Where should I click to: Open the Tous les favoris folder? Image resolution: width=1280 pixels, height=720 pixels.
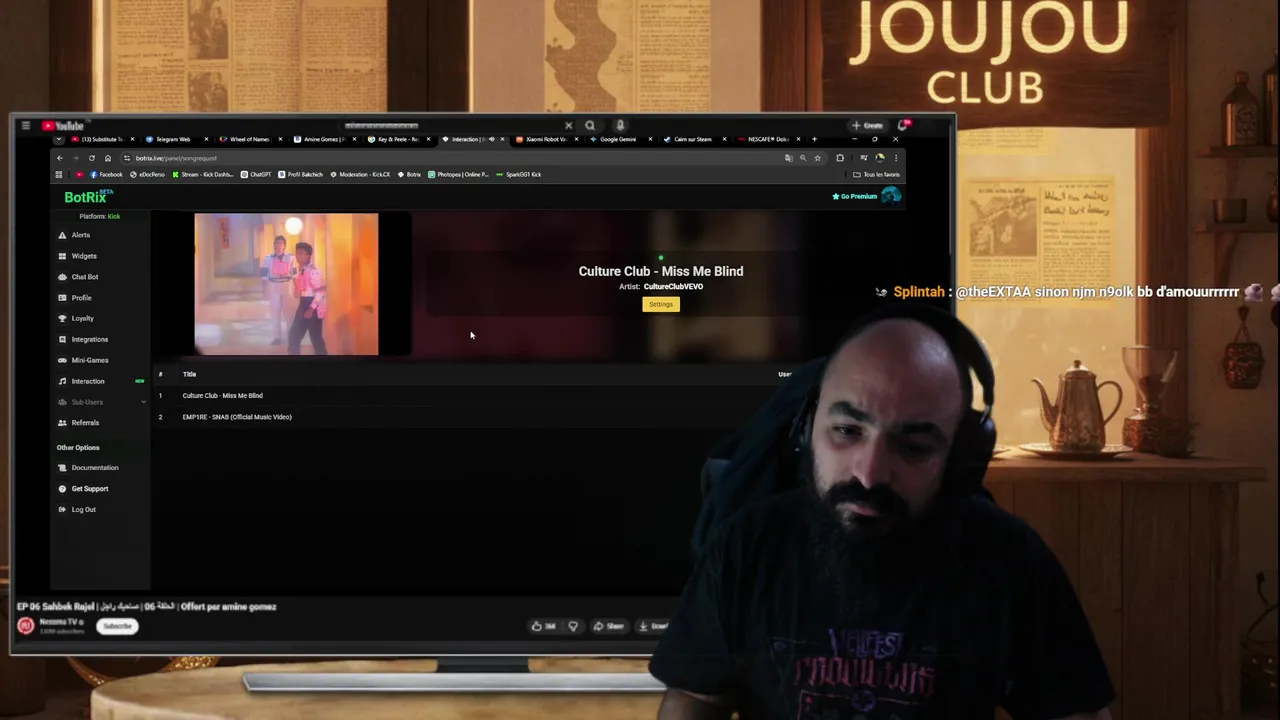click(x=877, y=175)
